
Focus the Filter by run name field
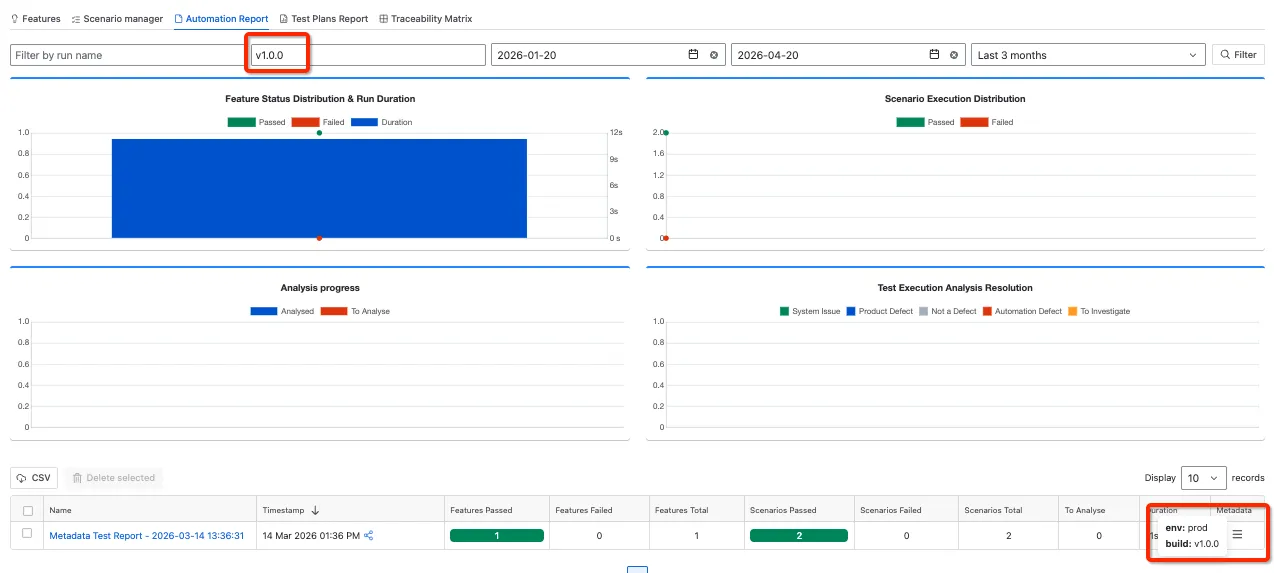pos(128,55)
